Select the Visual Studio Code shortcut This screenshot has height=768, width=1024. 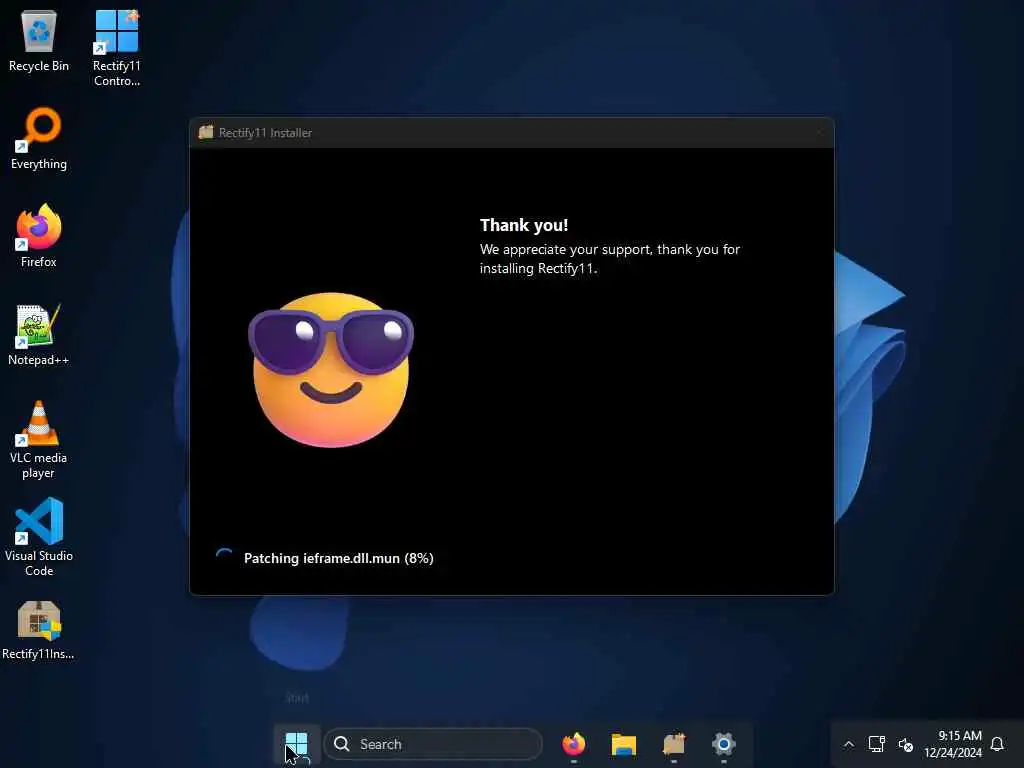pos(39,537)
